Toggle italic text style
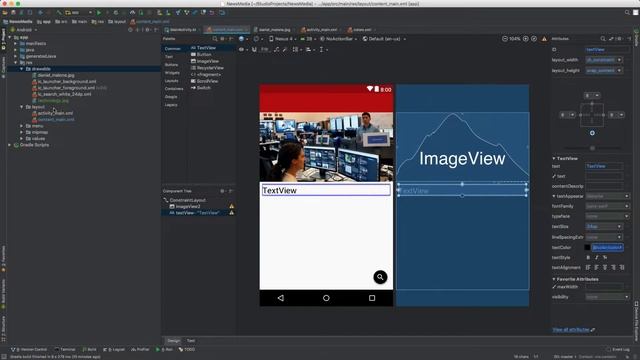This screenshot has height=360, width=640. (596, 258)
